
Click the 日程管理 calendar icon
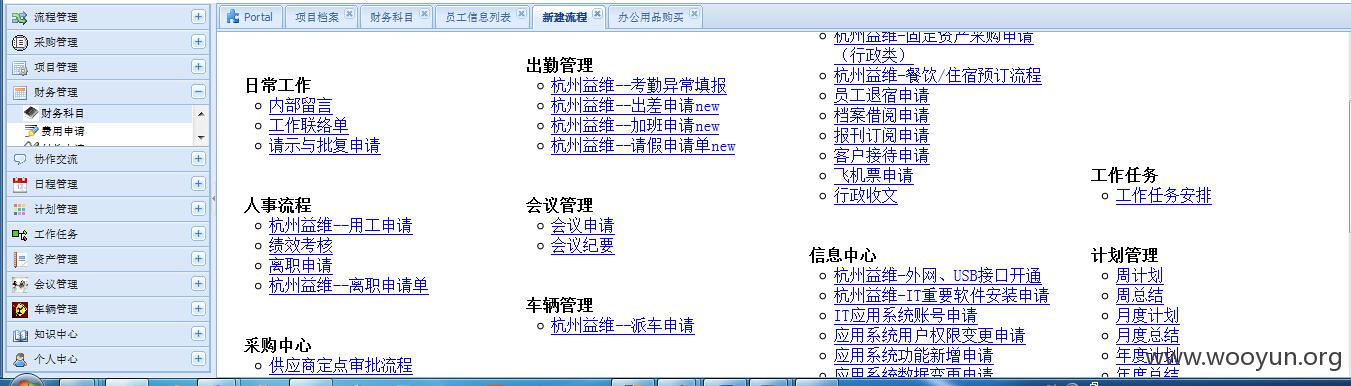point(19,184)
